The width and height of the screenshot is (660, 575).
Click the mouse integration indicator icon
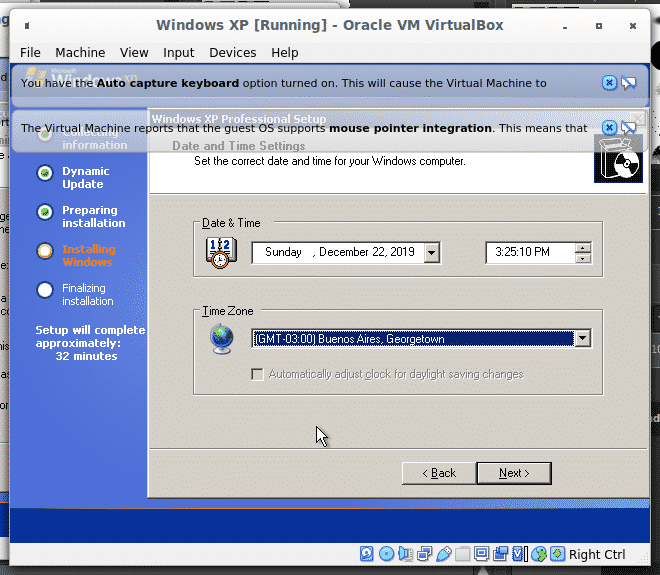coord(539,554)
